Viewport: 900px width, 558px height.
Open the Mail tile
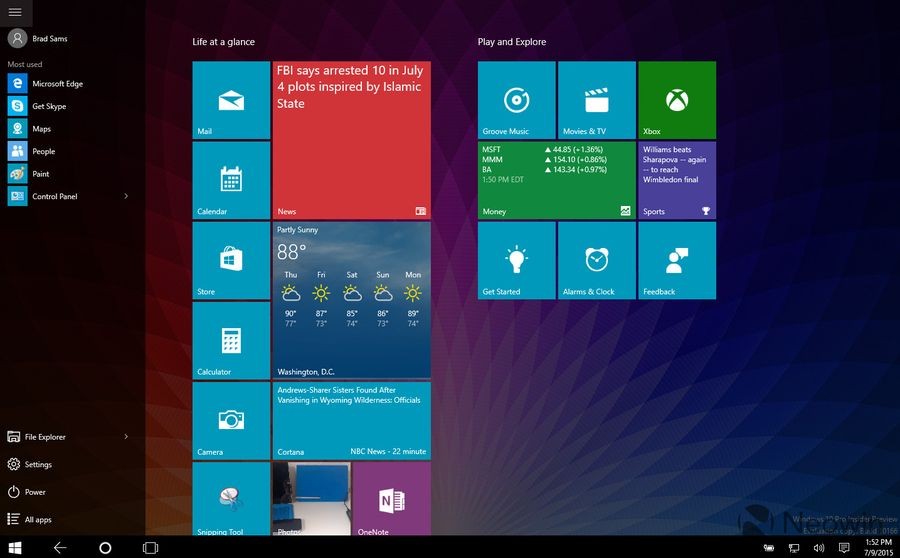(231, 100)
